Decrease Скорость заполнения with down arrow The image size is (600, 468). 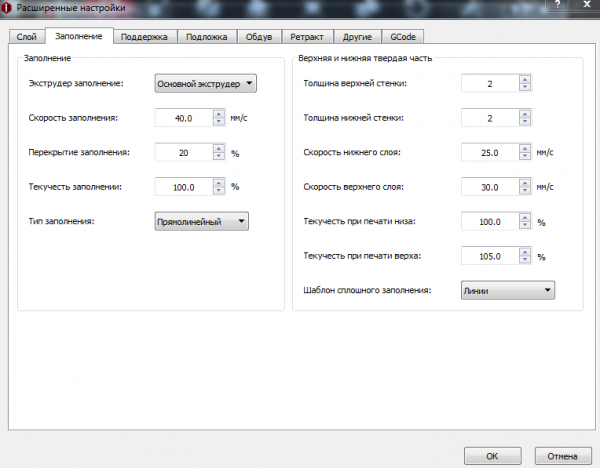pyautogui.click(x=219, y=122)
